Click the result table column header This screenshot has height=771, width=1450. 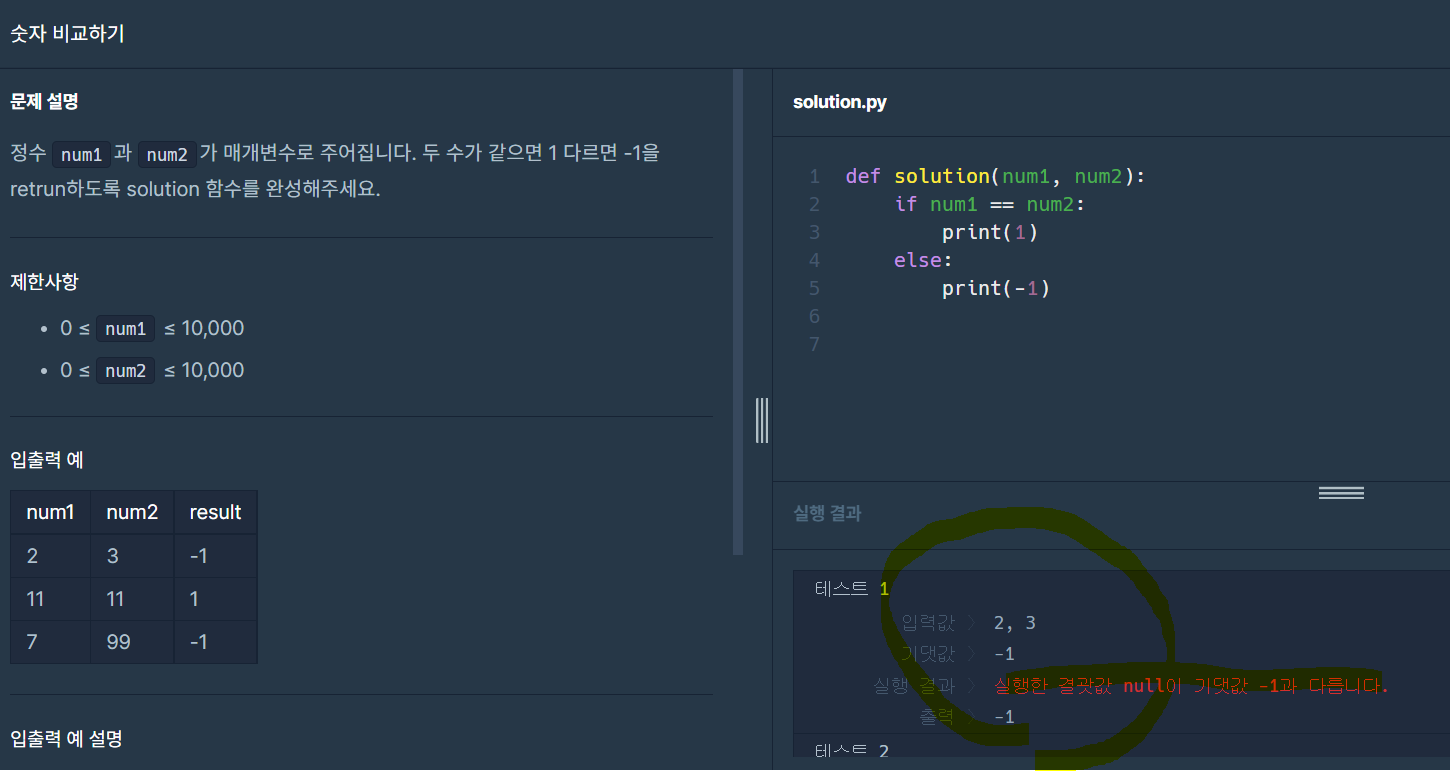coord(215,512)
